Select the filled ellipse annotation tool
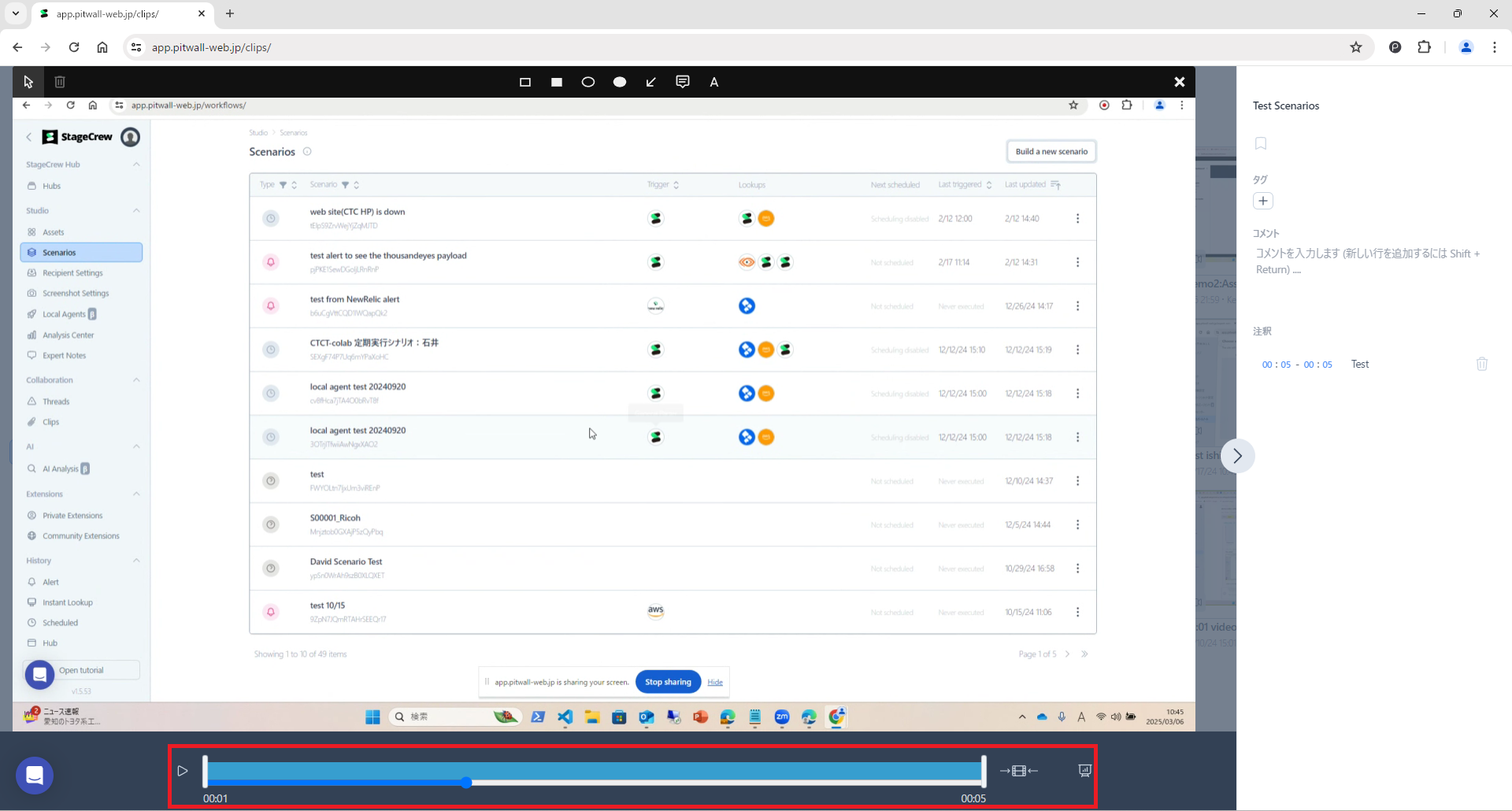The width and height of the screenshot is (1512, 811). point(620,82)
